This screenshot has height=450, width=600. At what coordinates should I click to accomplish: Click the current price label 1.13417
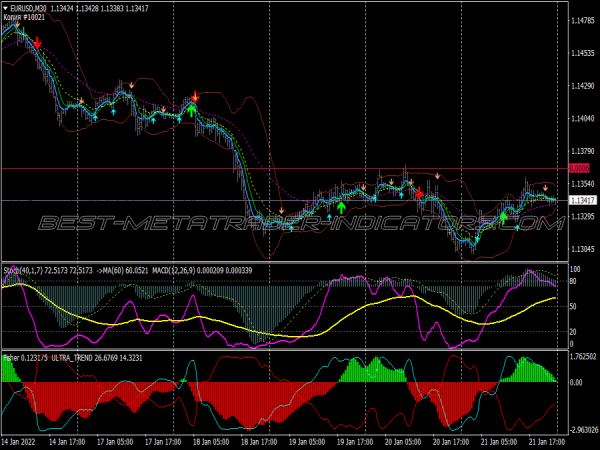click(x=582, y=200)
